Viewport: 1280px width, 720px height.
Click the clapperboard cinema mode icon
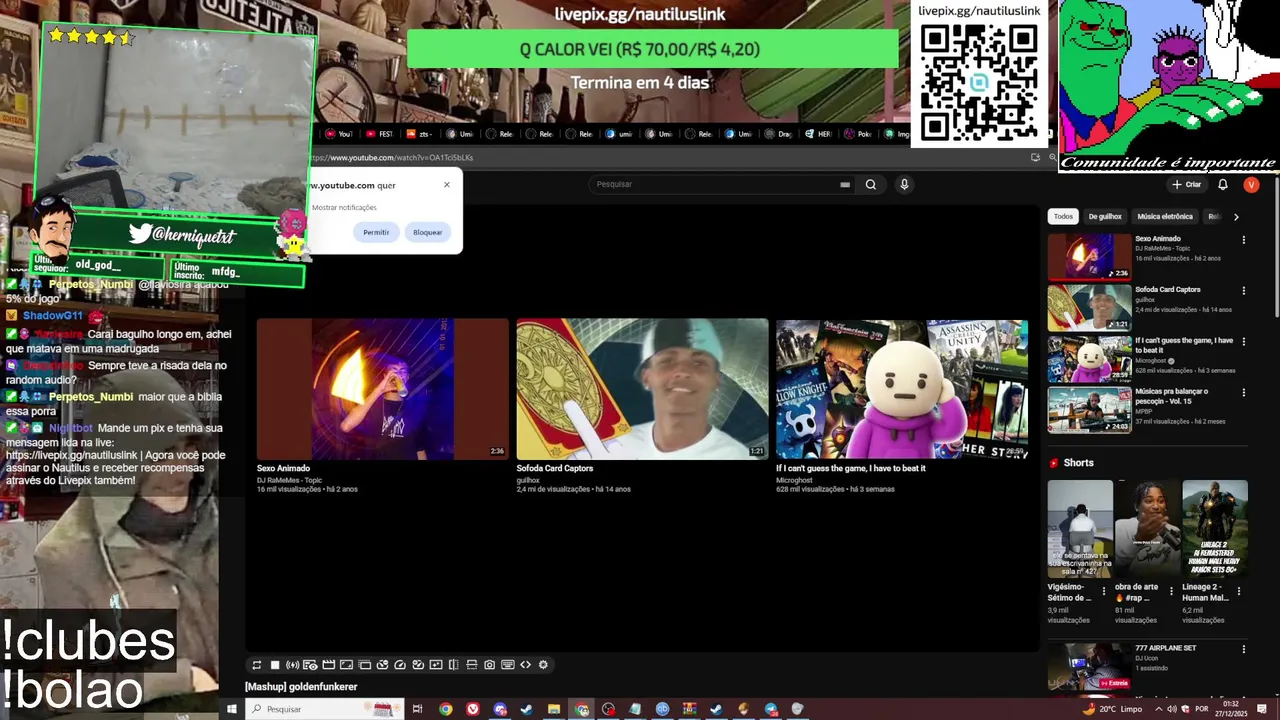328,665
